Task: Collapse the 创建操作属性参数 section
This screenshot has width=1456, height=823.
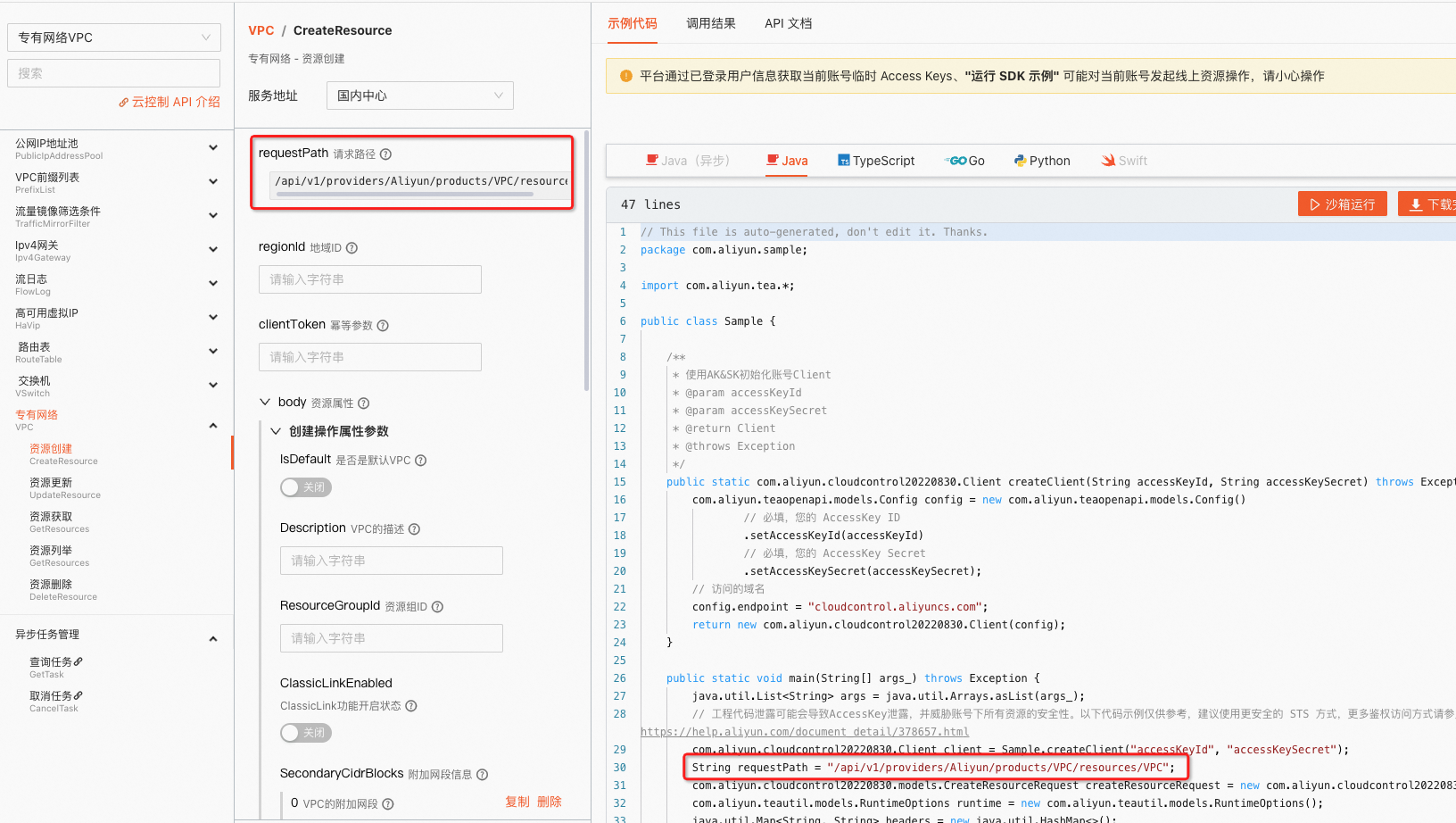Action: [x=276, y=431]
